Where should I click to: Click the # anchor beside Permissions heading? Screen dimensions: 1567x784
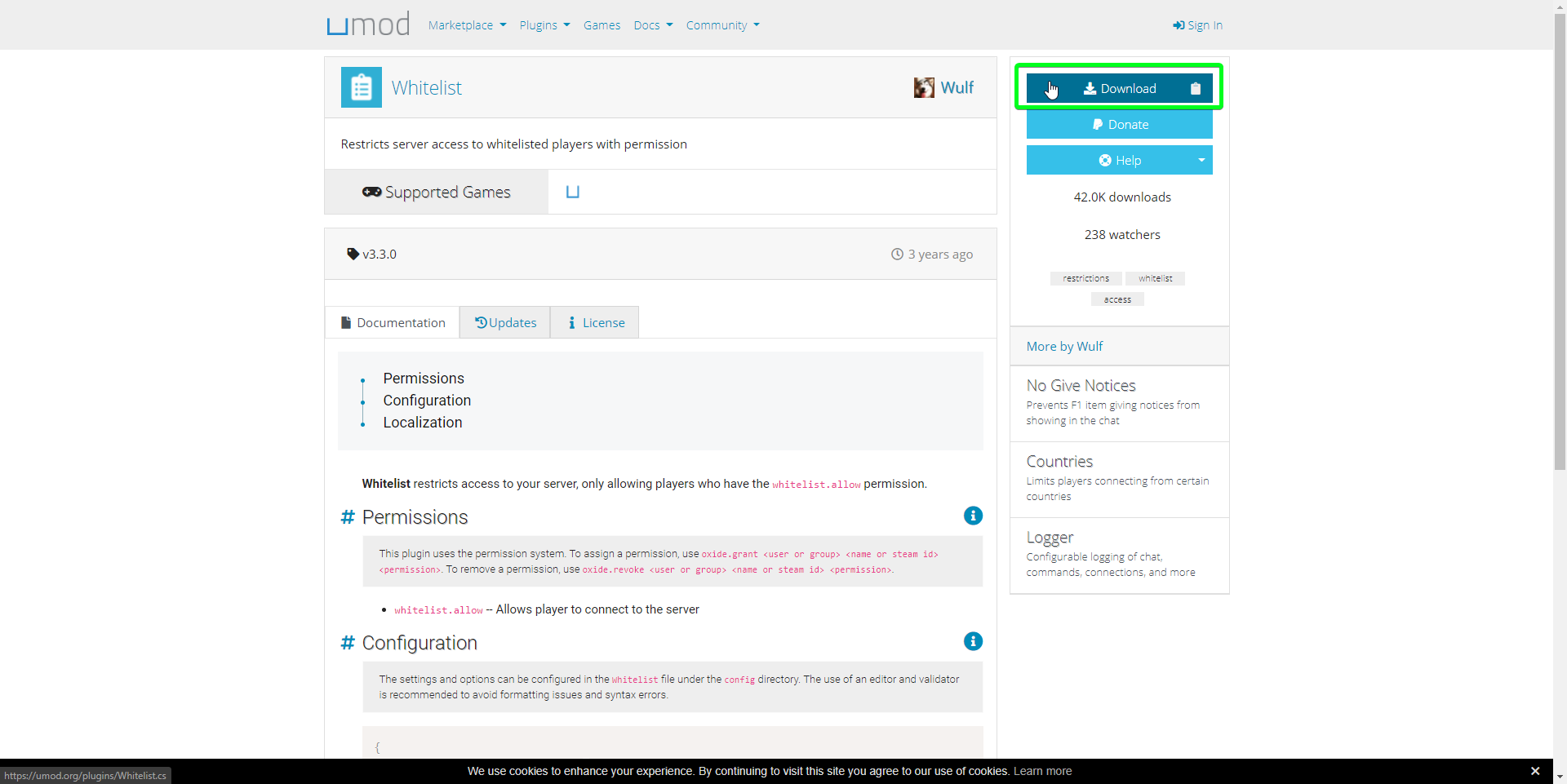coord(348,517)
